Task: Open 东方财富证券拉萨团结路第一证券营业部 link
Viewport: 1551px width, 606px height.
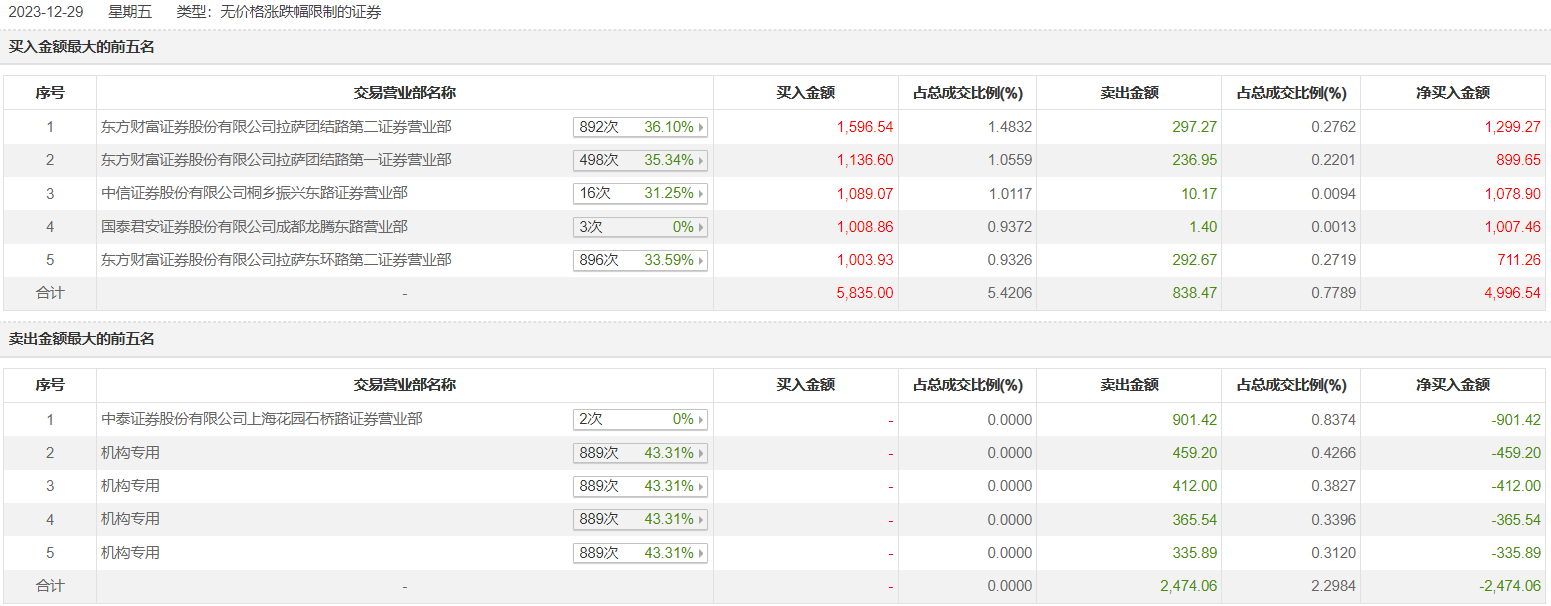Action: pos(276,160)
